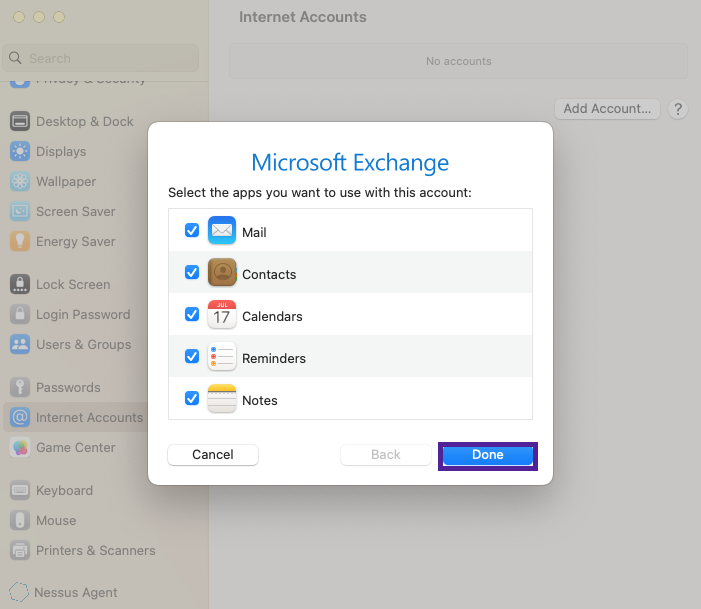The width and height of the screenshot is (701, 609).
Task: Open Users & Groups settings icon
Action: pos(20,344)
